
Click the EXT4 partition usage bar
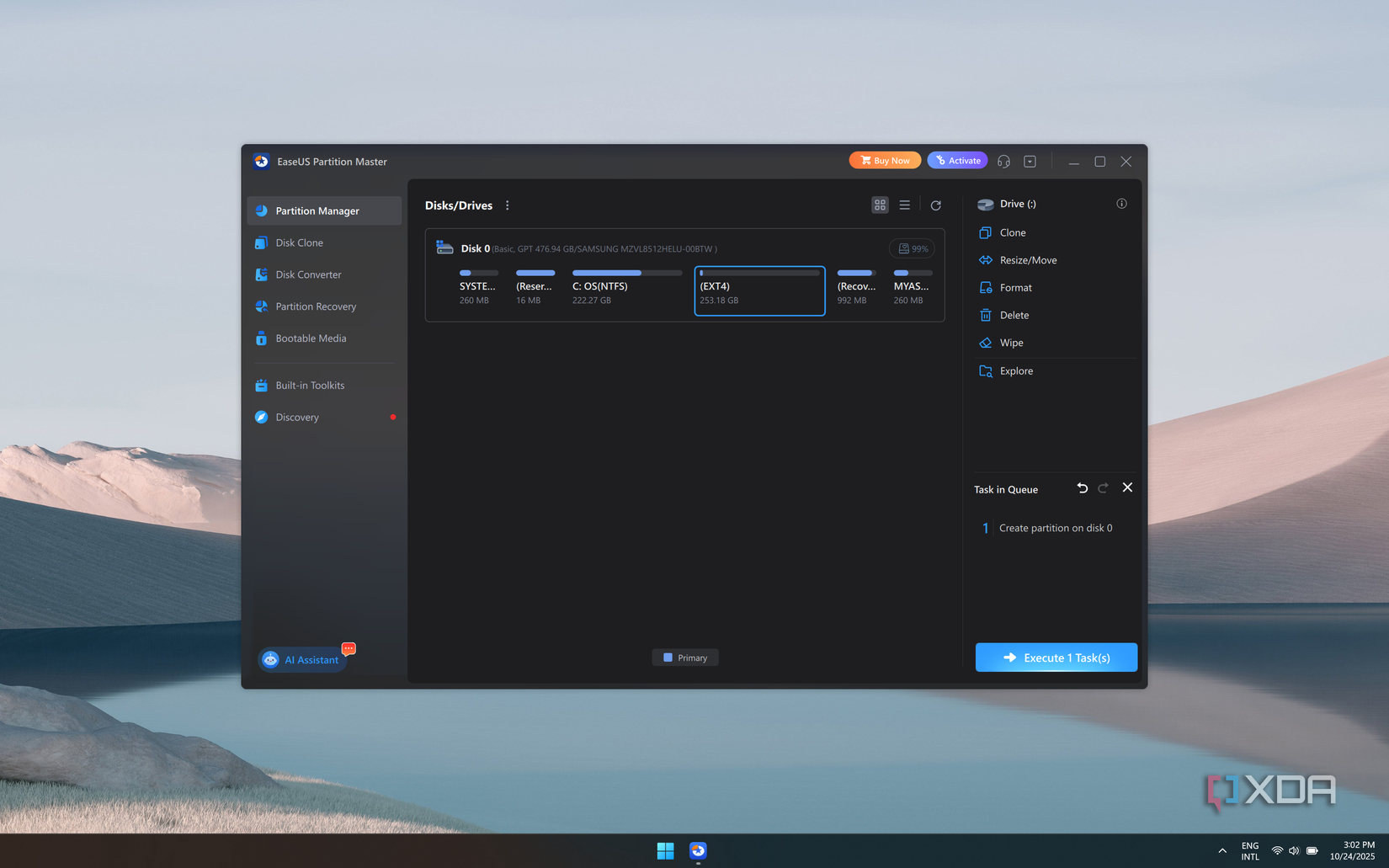click(759, 273)
